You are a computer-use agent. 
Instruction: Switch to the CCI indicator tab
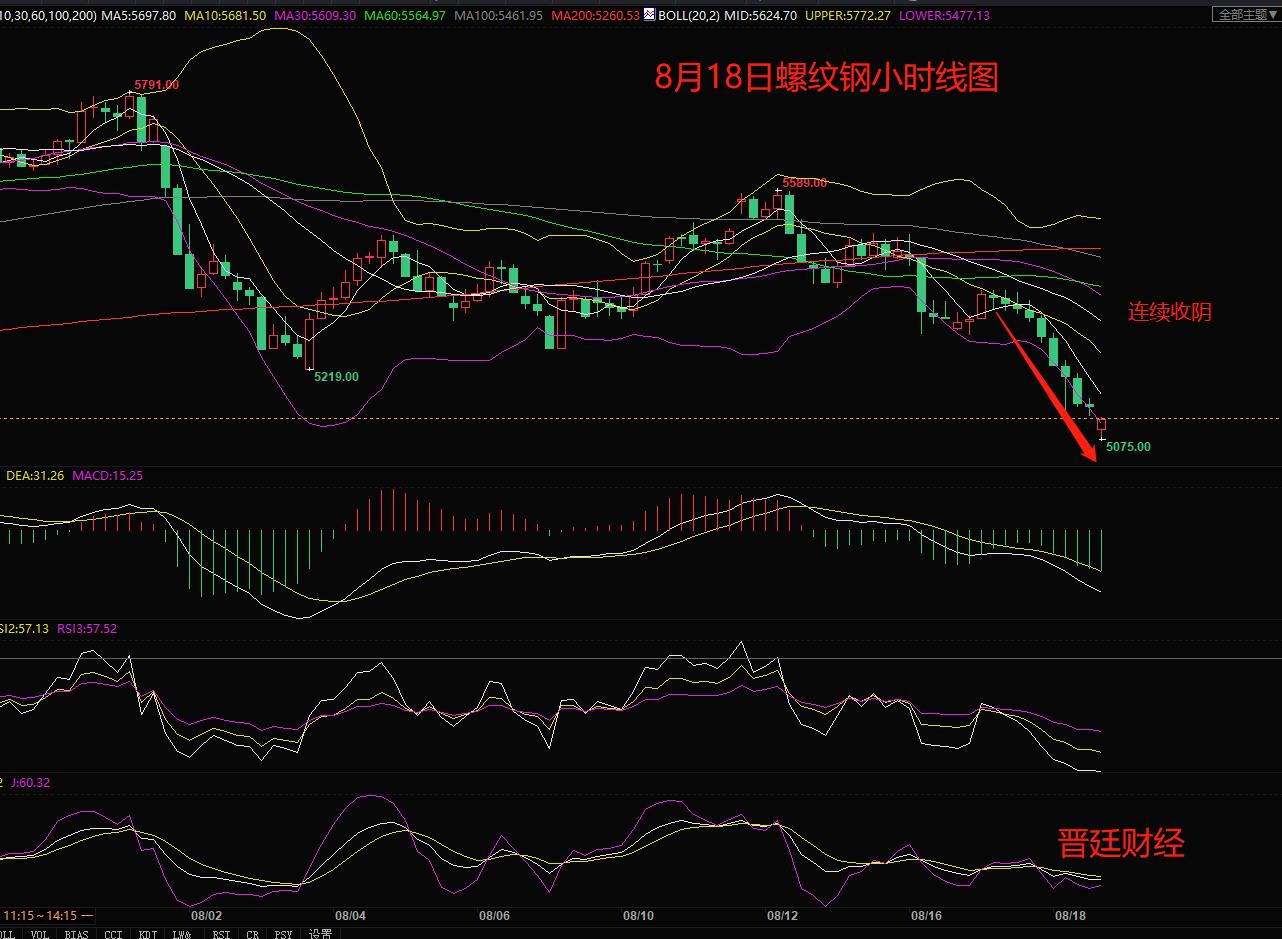pyautogui.click(x=113, y=933)
